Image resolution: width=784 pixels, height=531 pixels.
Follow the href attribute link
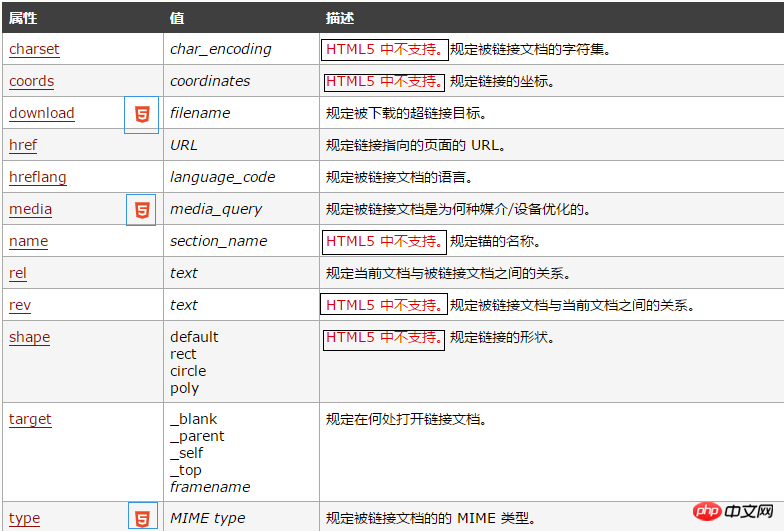pos(23,145)
